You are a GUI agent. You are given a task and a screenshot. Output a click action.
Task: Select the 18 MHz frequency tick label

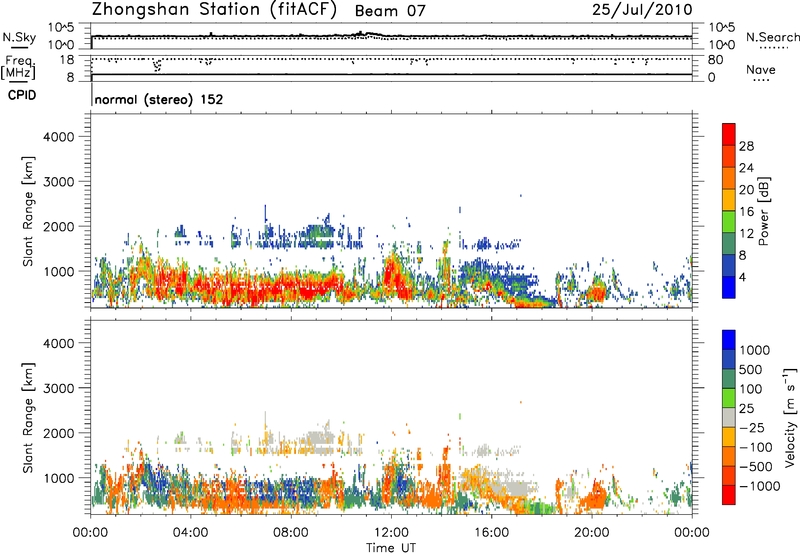(x=66, y=60)
